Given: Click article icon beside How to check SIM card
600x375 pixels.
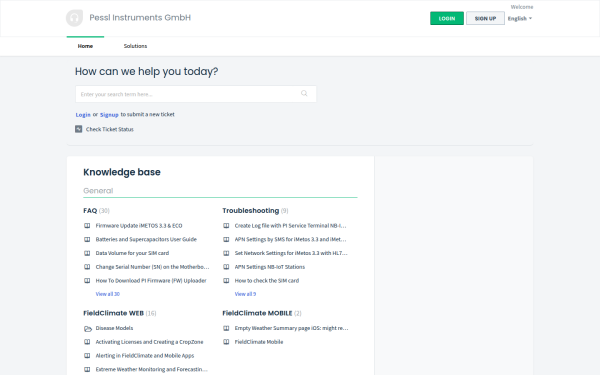Looking at the screenshot, I should 226,281.
